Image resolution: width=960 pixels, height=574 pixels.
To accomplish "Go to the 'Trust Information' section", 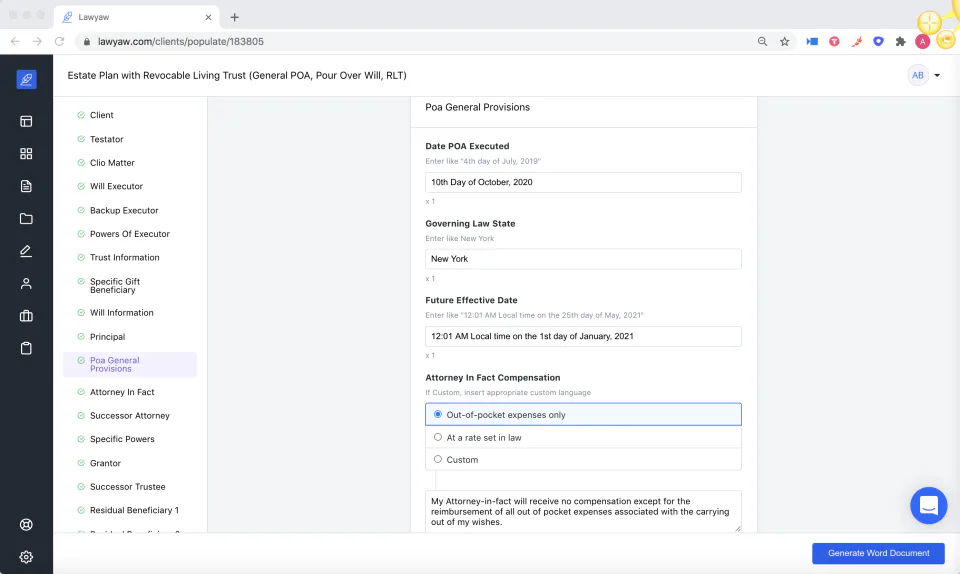I will (124, 258).
